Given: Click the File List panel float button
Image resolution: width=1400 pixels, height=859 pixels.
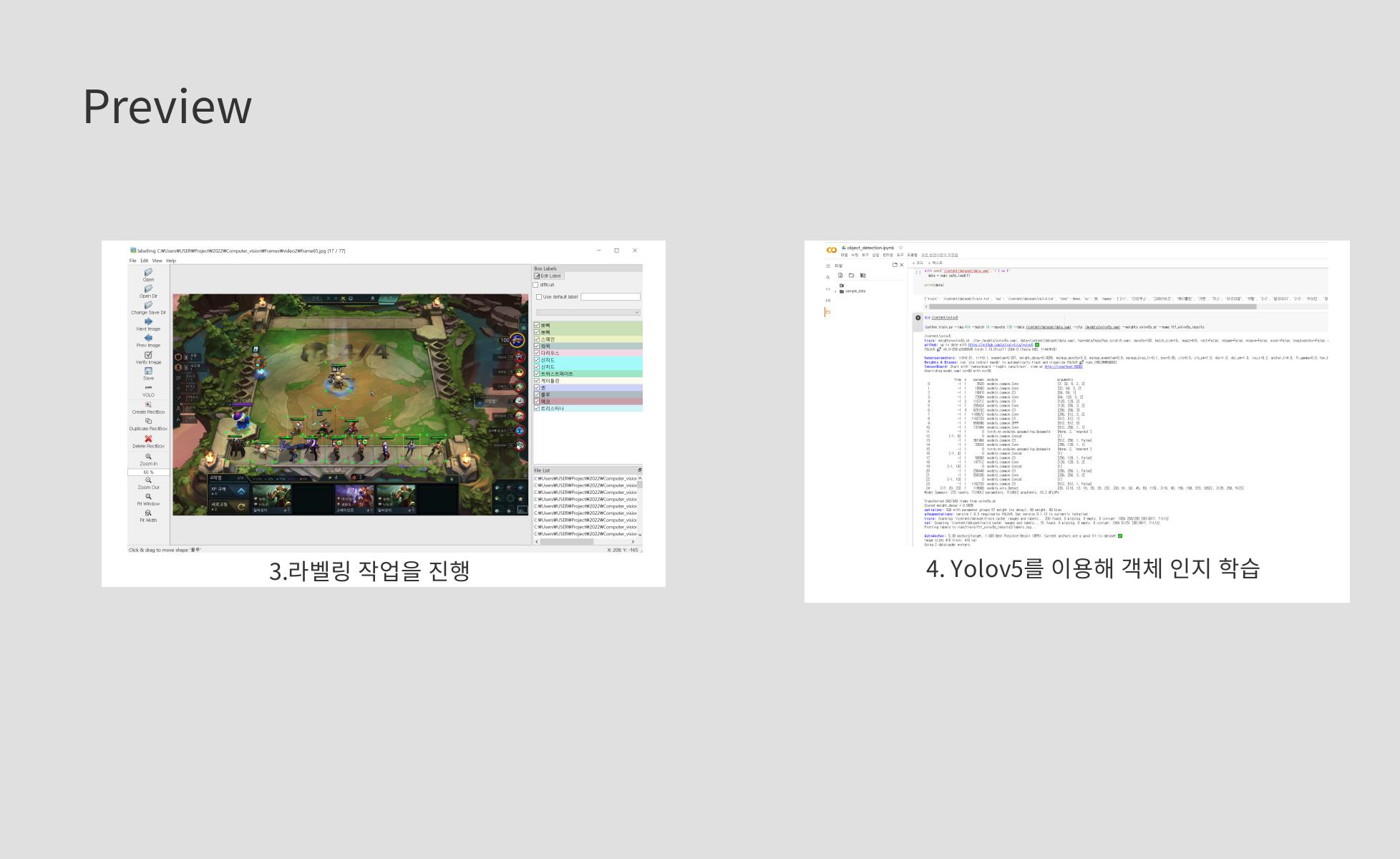Looking at the screenshot, I should click(639, 470).
